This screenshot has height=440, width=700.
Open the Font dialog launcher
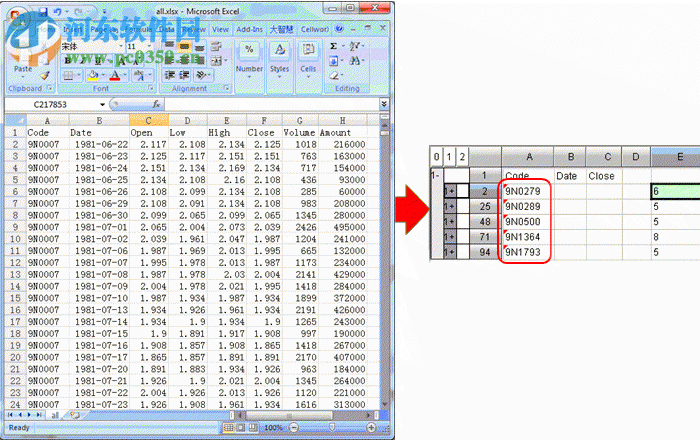[x=151, y=88]
